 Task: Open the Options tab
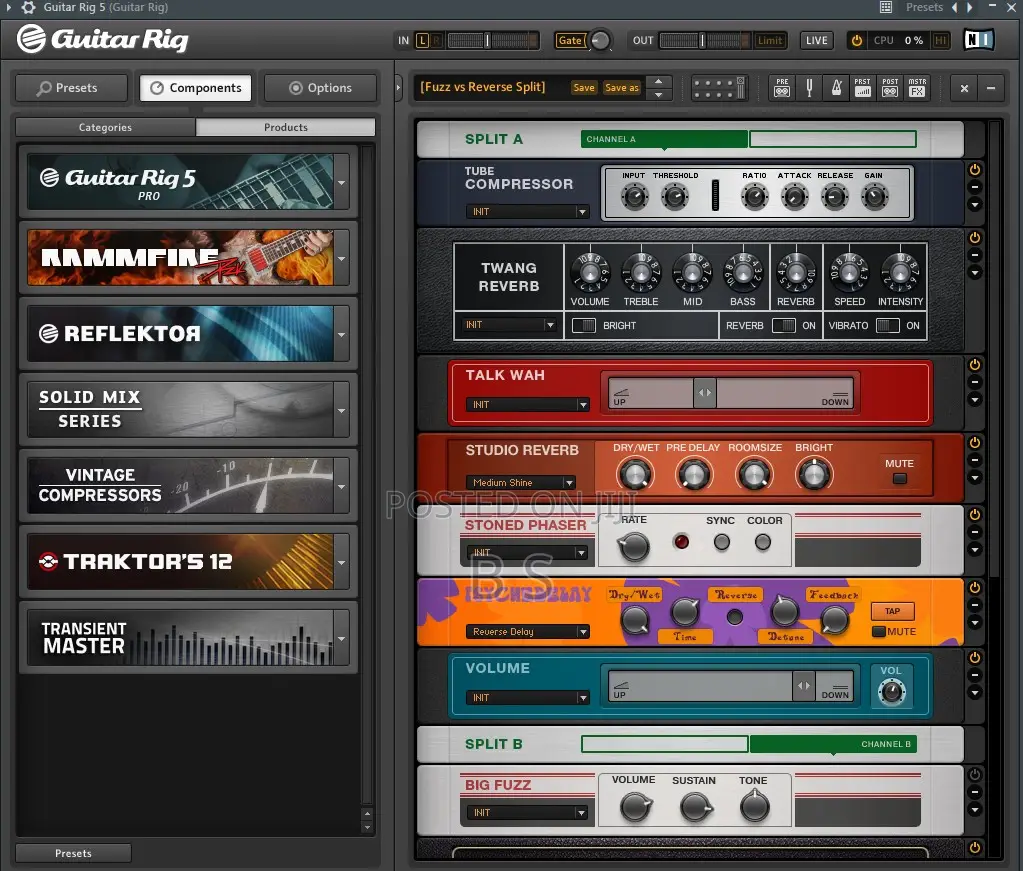(x=320, y=88)
